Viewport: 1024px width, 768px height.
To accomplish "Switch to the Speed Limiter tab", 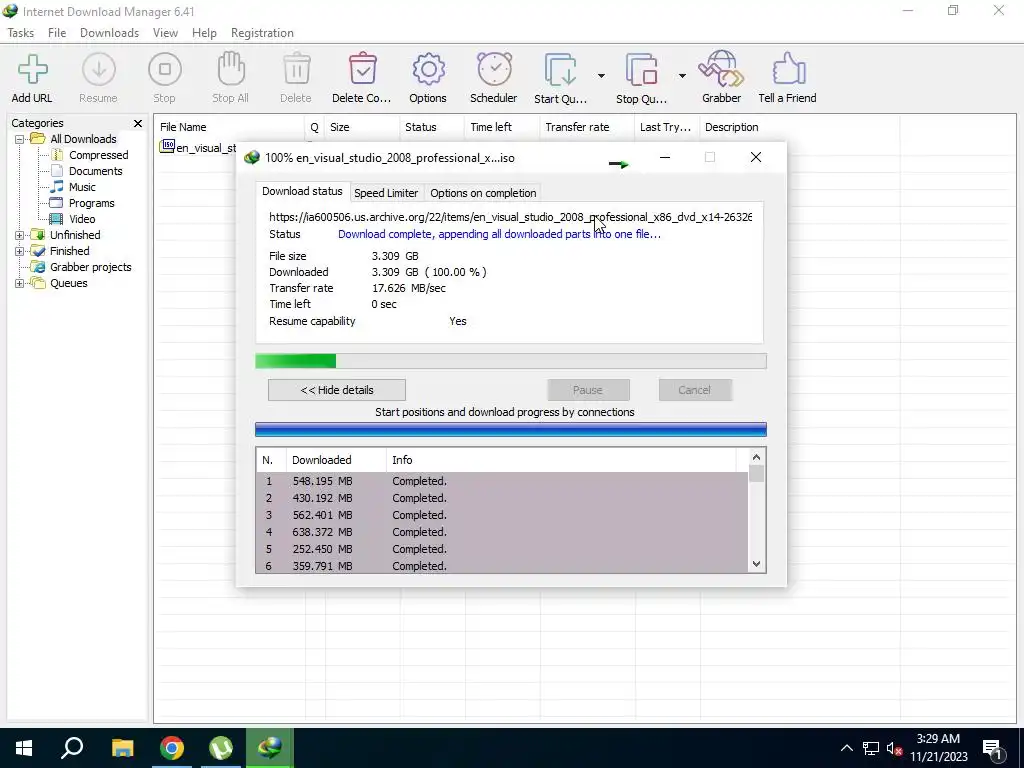I will [x=386, y=193].
